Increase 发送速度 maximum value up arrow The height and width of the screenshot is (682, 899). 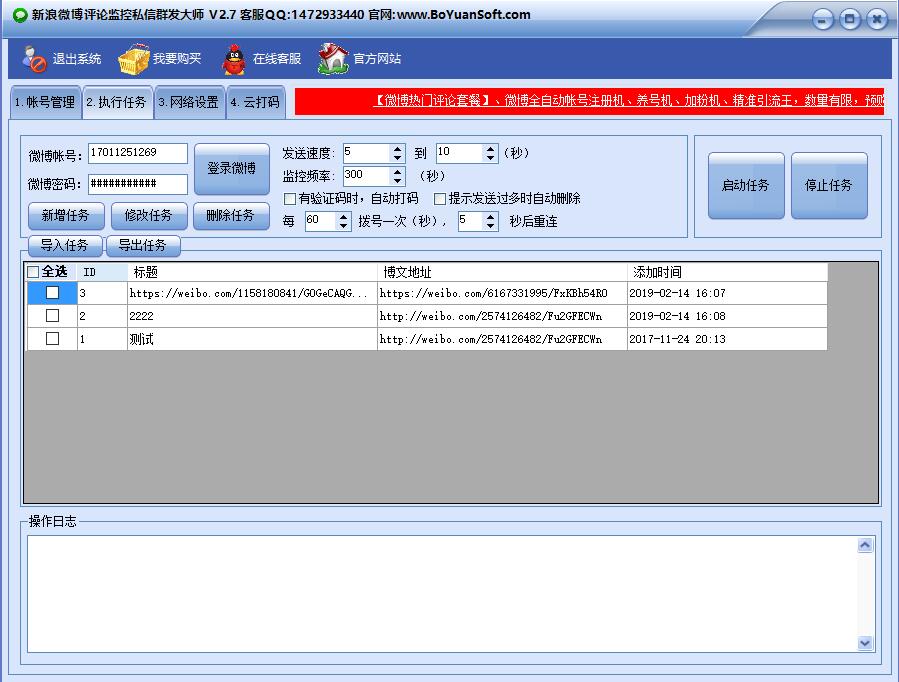pos(490,148)
